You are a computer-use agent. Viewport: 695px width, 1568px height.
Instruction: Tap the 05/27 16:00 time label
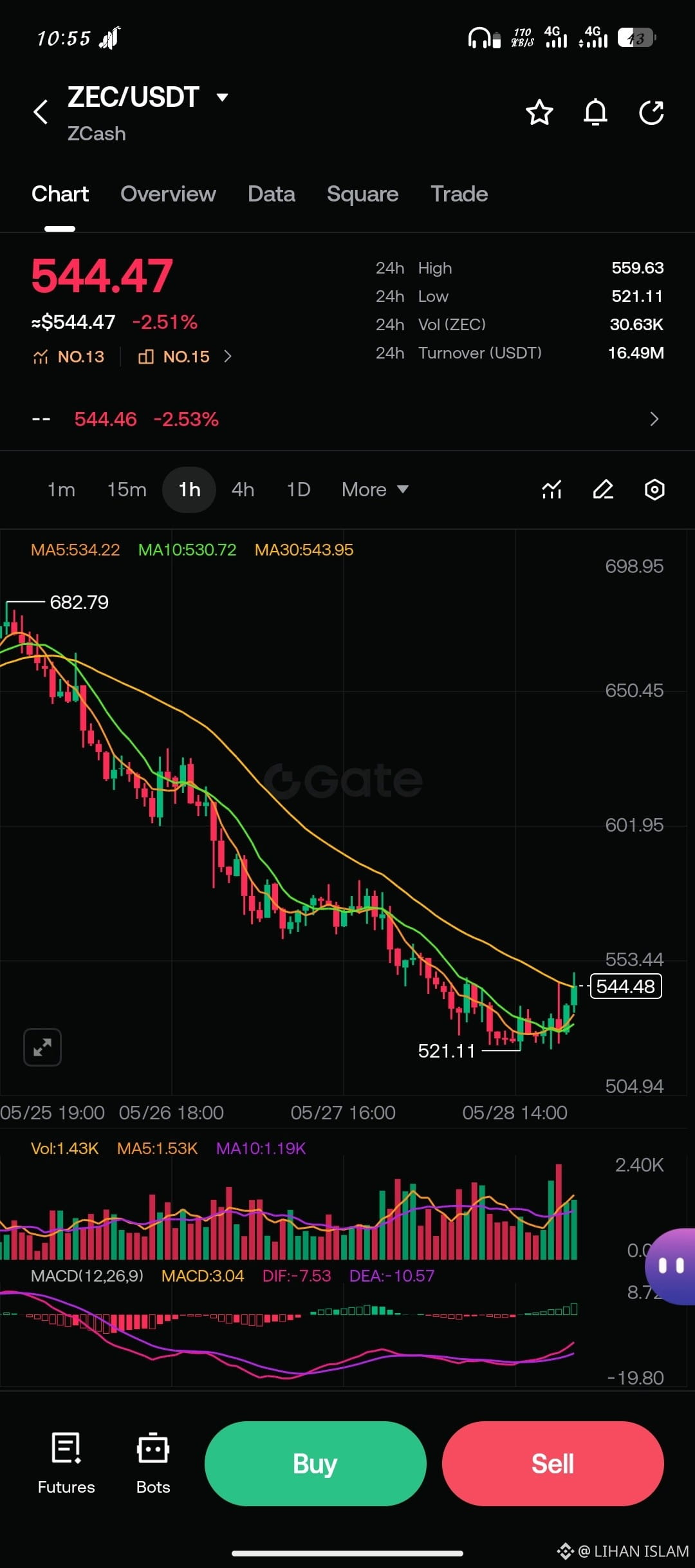tap(343, 1113)
